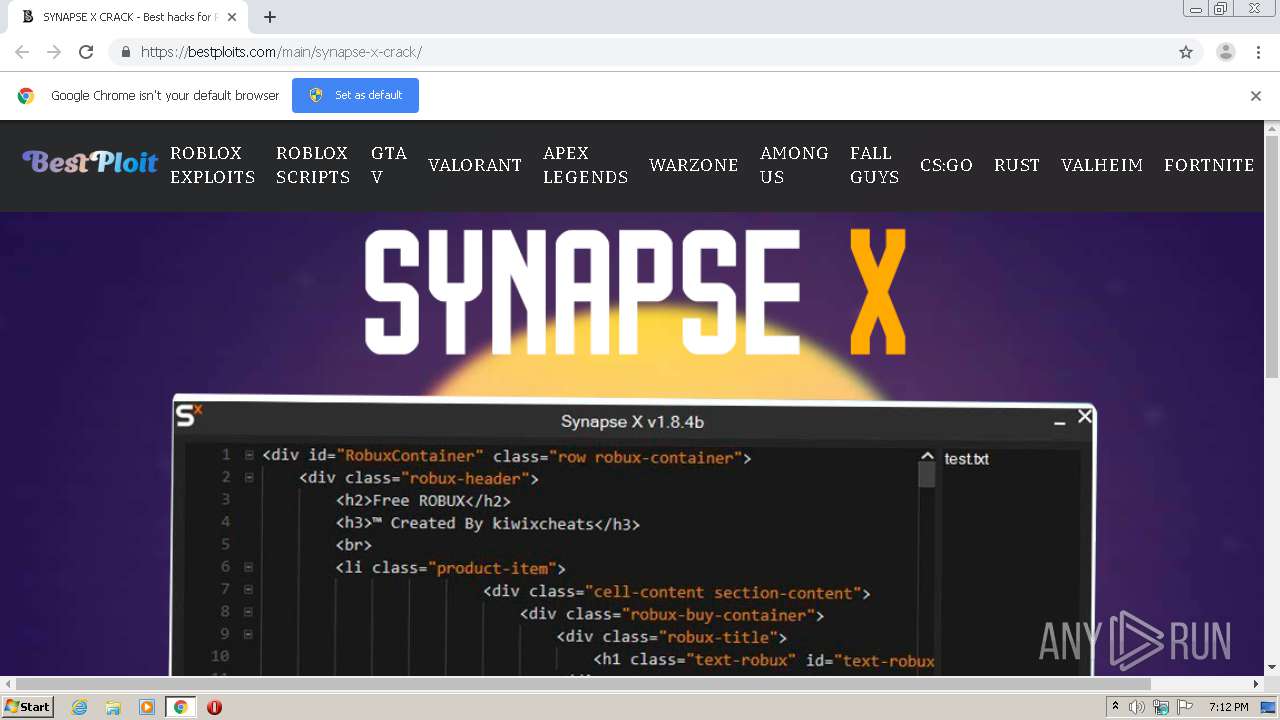Click the page scroll down arrow

(x=1272, y=668)
